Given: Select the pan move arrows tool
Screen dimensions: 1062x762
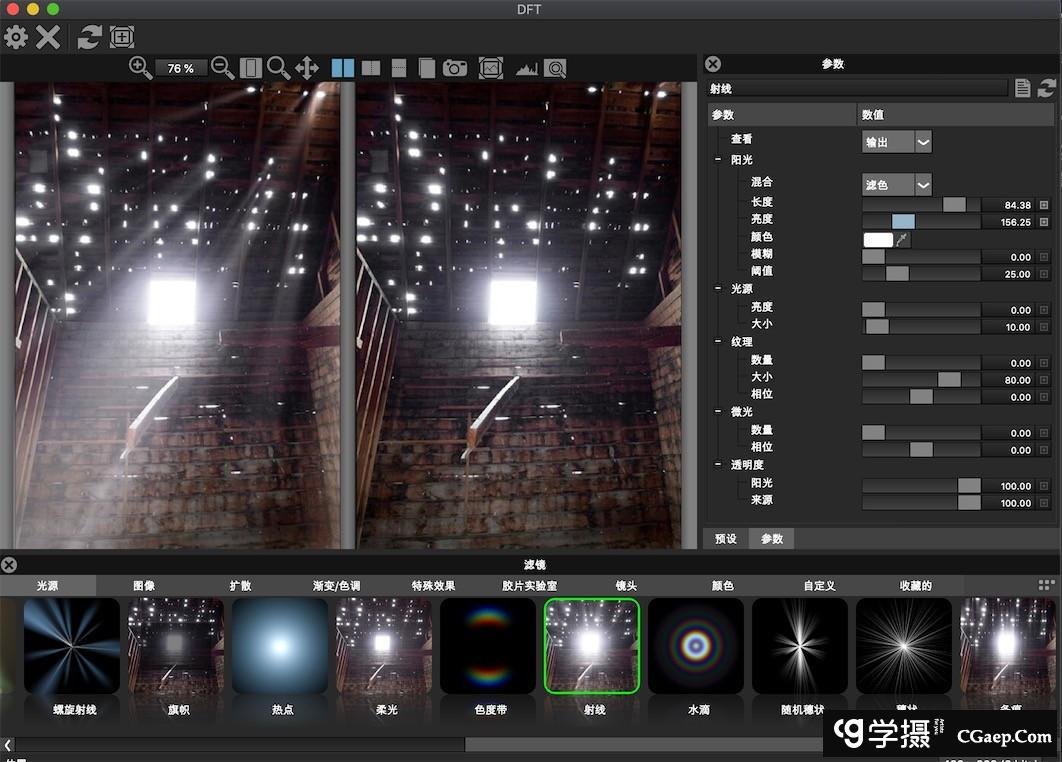Looking at the screenshot, I should point(307,68).
